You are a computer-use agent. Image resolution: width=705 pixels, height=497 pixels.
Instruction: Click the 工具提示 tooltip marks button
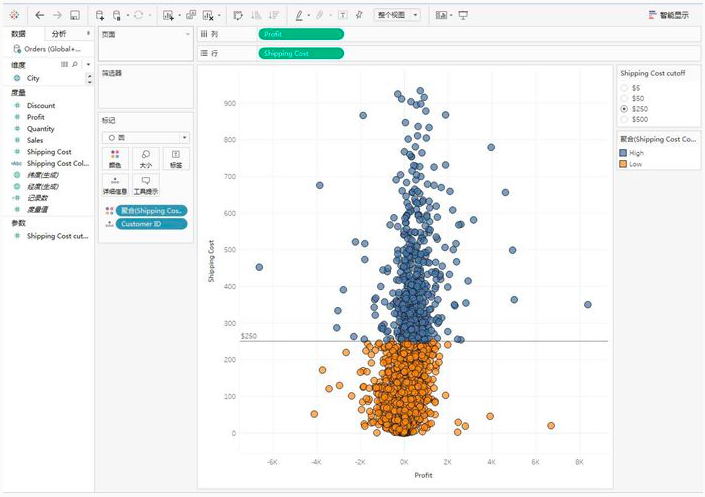point(146,185)
